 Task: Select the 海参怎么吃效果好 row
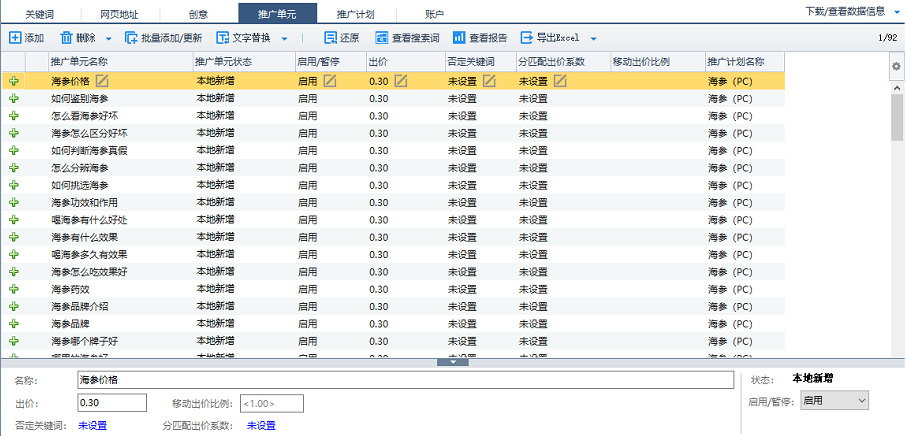coord(393,272)
